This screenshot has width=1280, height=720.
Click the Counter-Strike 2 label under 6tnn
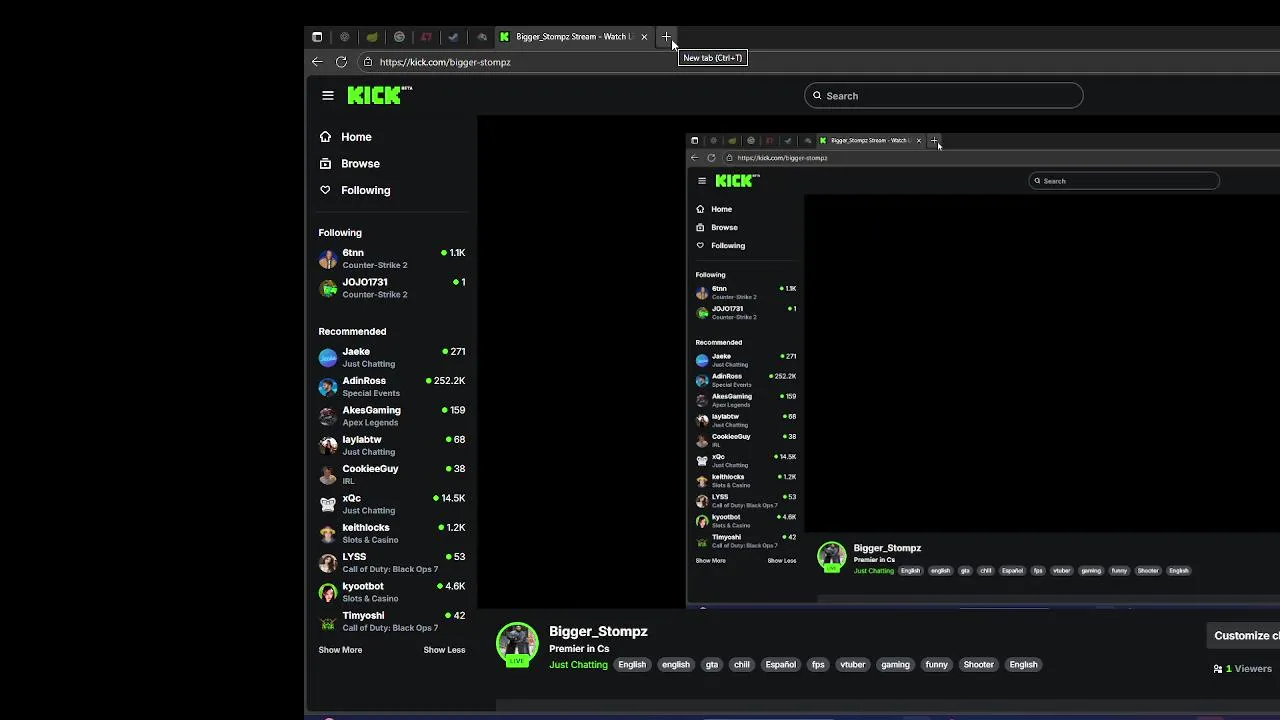pos(375,266)
